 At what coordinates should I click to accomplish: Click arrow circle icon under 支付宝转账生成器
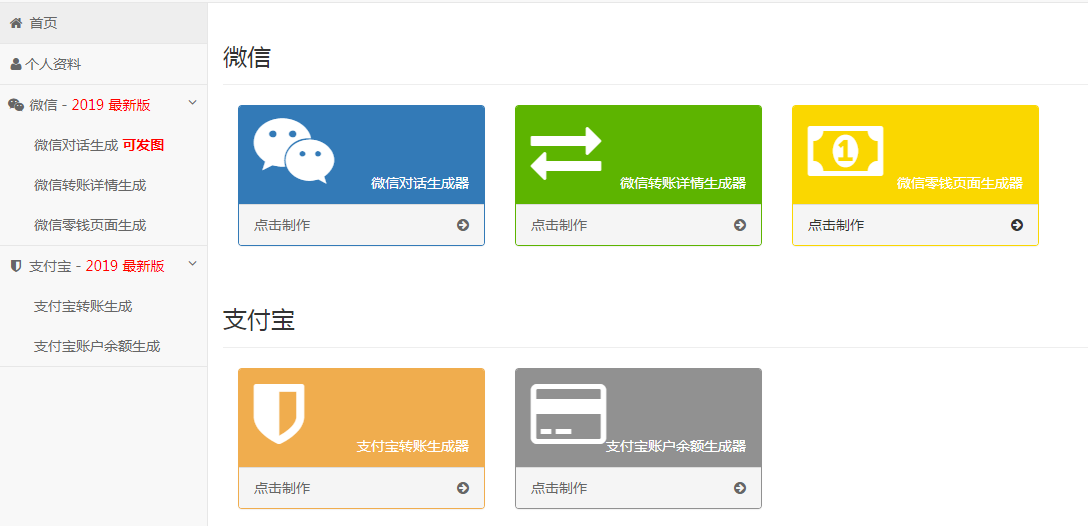[463, 488]
